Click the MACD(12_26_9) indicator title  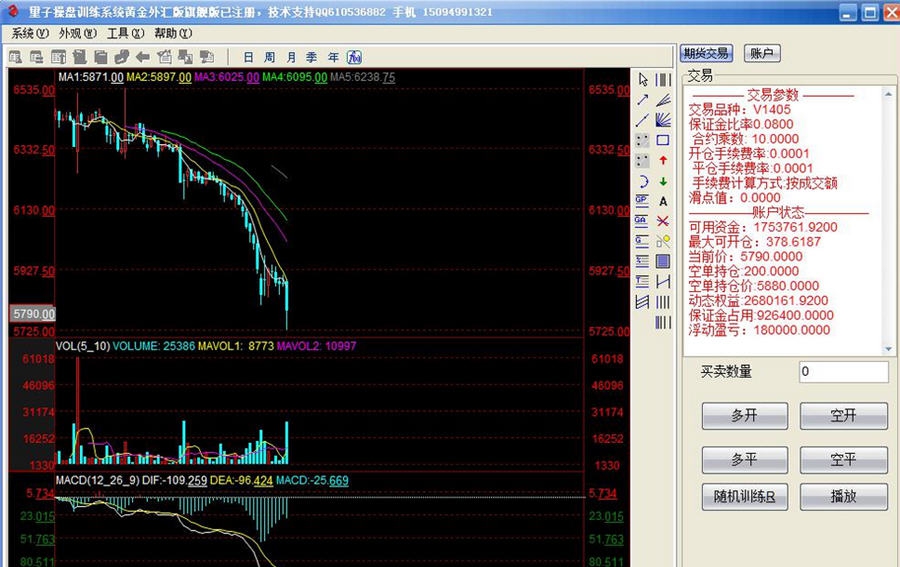[x=97, y=480]
